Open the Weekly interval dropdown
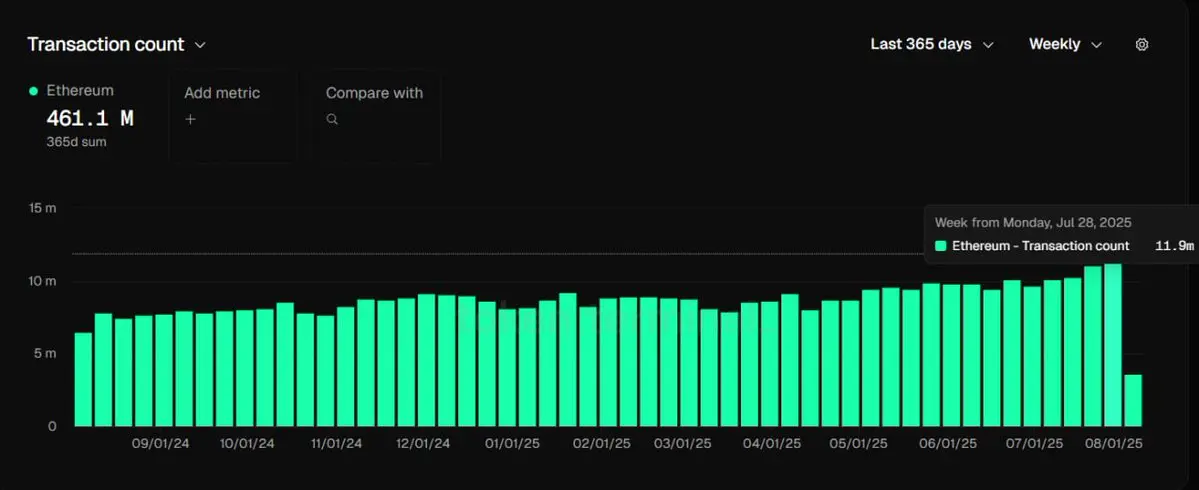1199x490 pixels. [x=1065, y=44]
